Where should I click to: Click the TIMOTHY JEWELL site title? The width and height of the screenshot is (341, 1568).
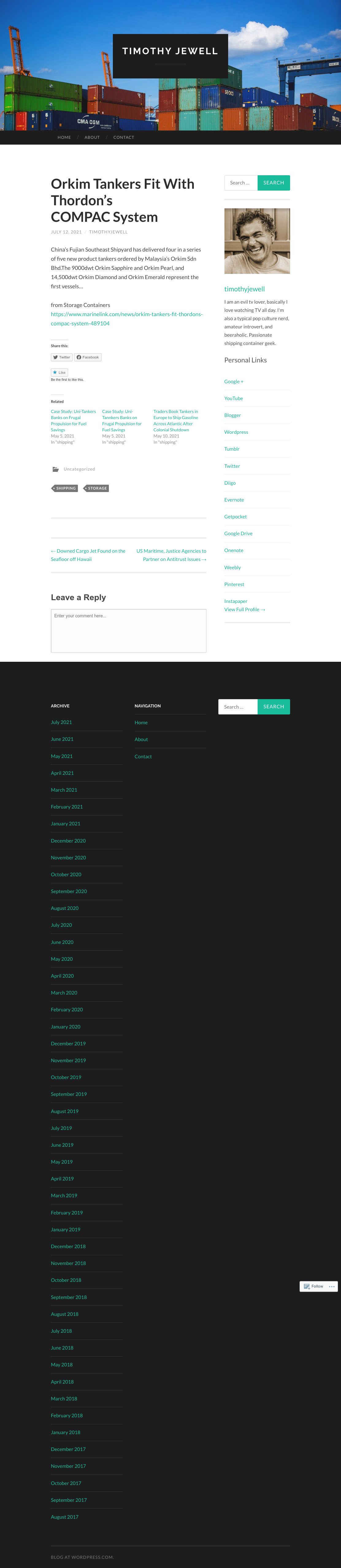point(170,51)
